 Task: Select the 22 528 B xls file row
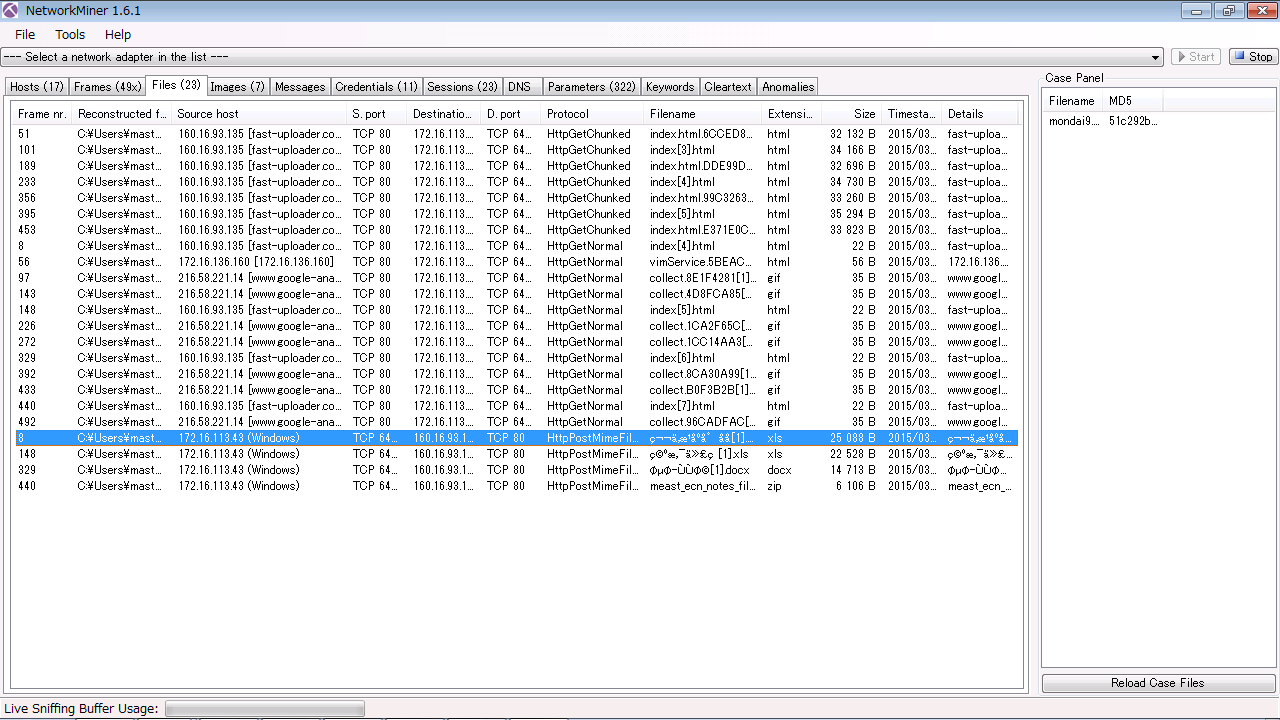[516, 454]
